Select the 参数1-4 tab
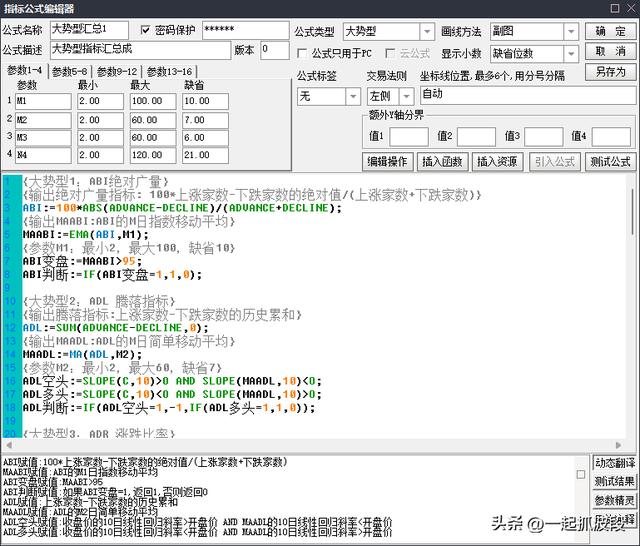 (24, 71)
